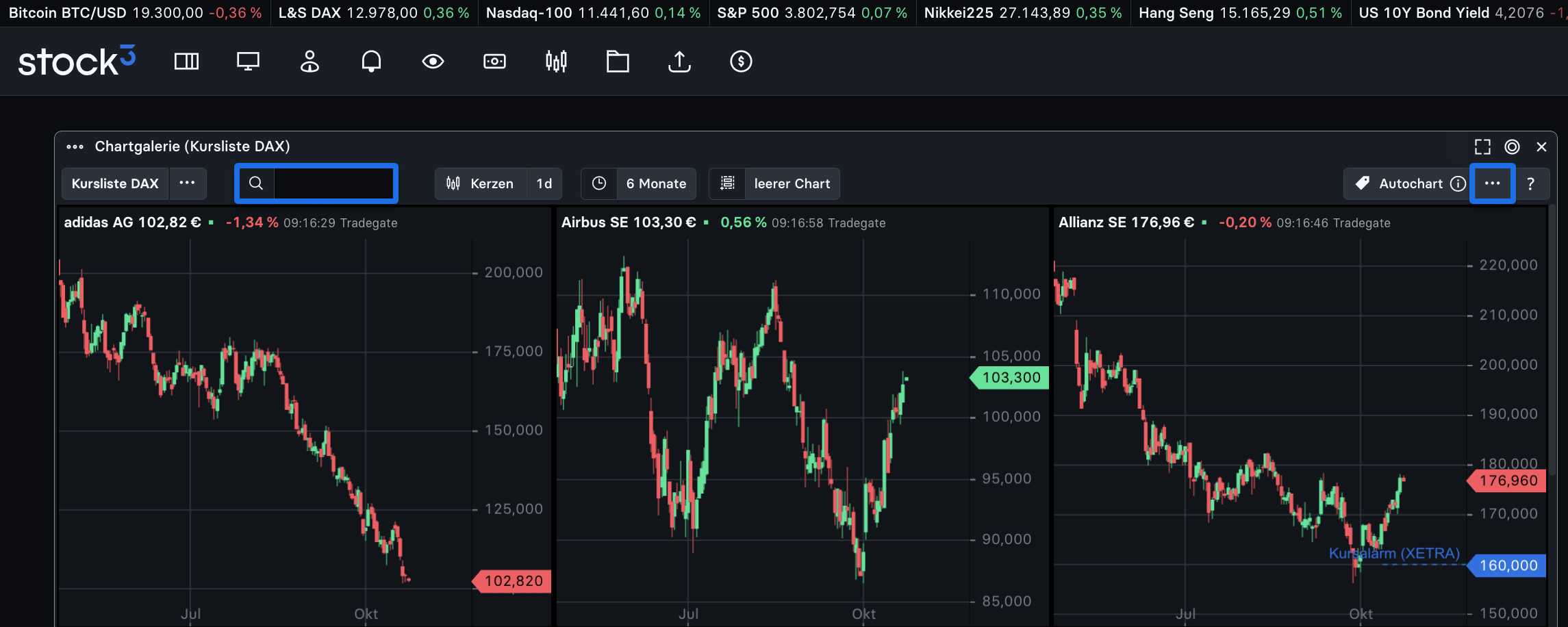Click the 160,000 Kursalarm price marker

[1507, 565]
